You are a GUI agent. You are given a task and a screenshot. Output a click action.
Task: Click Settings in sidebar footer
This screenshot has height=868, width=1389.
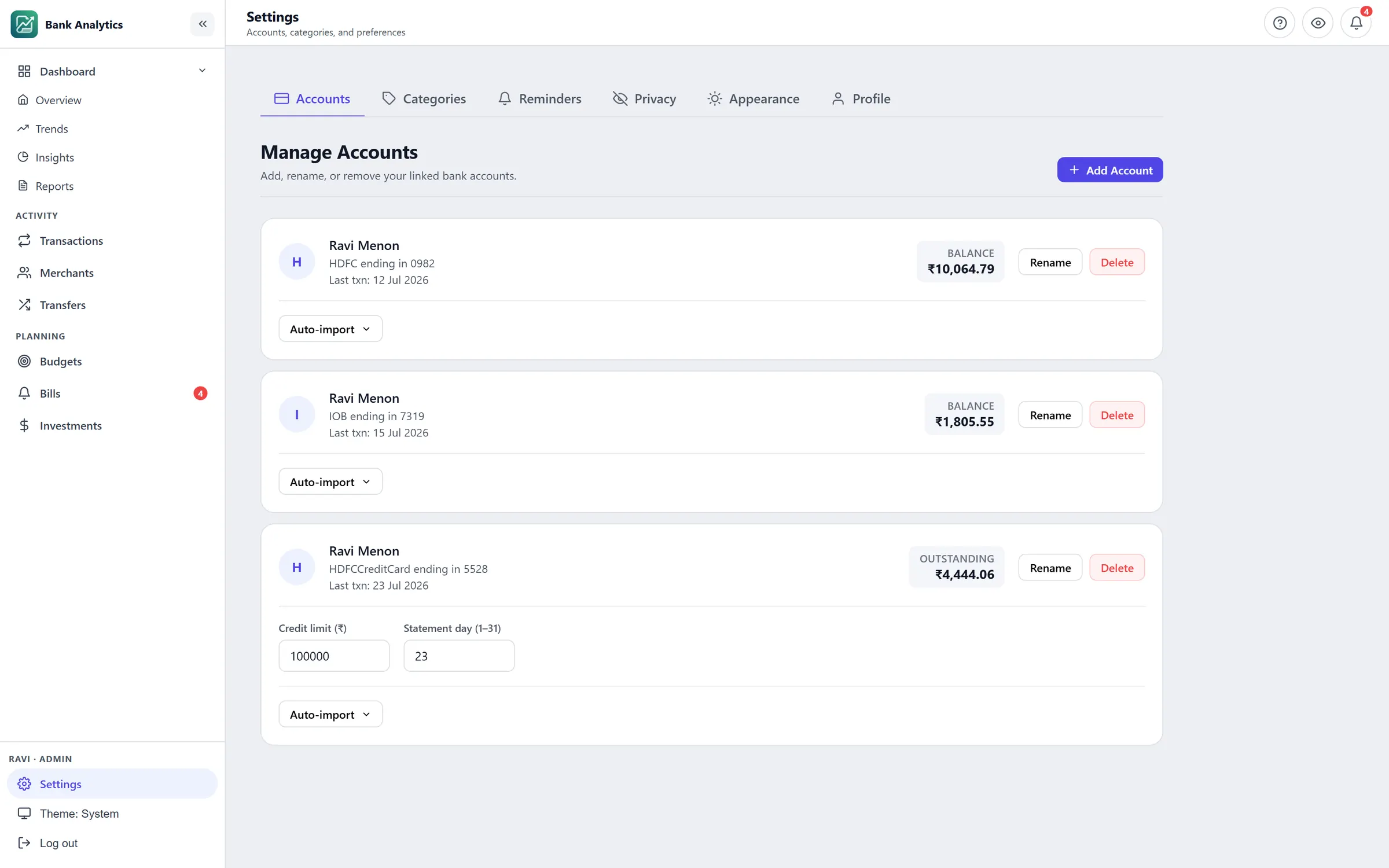(112, 784)
